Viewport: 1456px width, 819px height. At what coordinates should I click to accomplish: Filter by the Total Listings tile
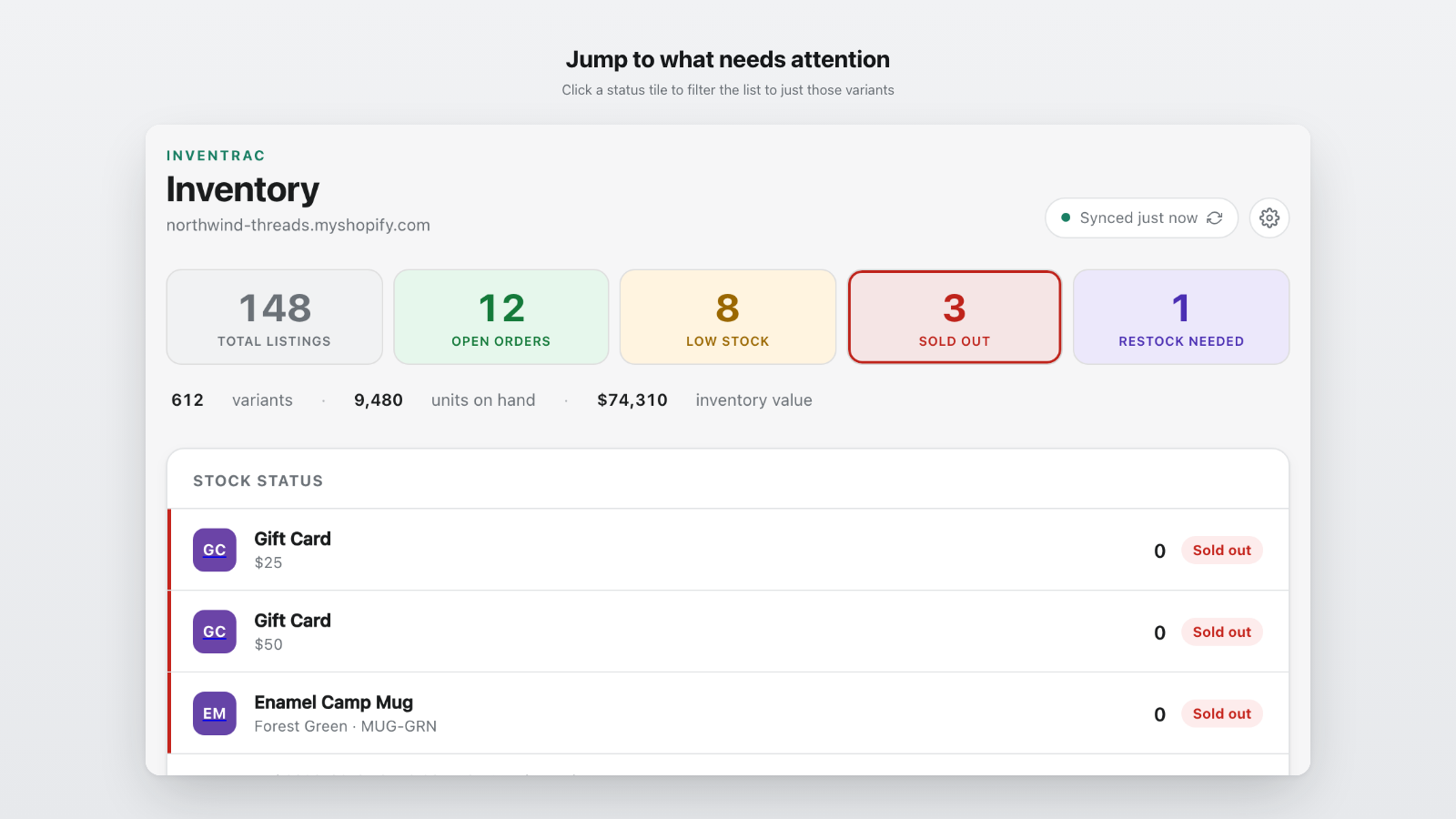click(x=274, y=317)
